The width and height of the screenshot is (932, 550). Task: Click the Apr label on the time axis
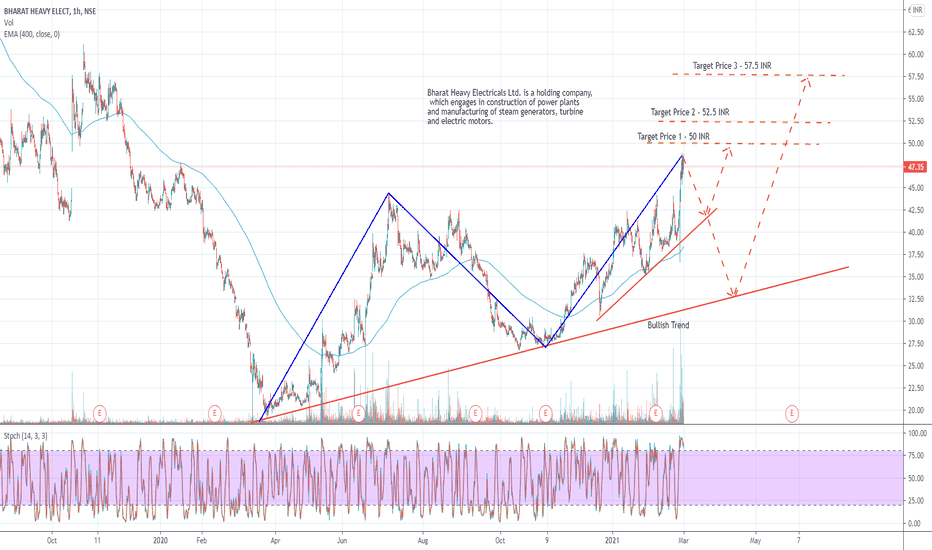[275, 540]
